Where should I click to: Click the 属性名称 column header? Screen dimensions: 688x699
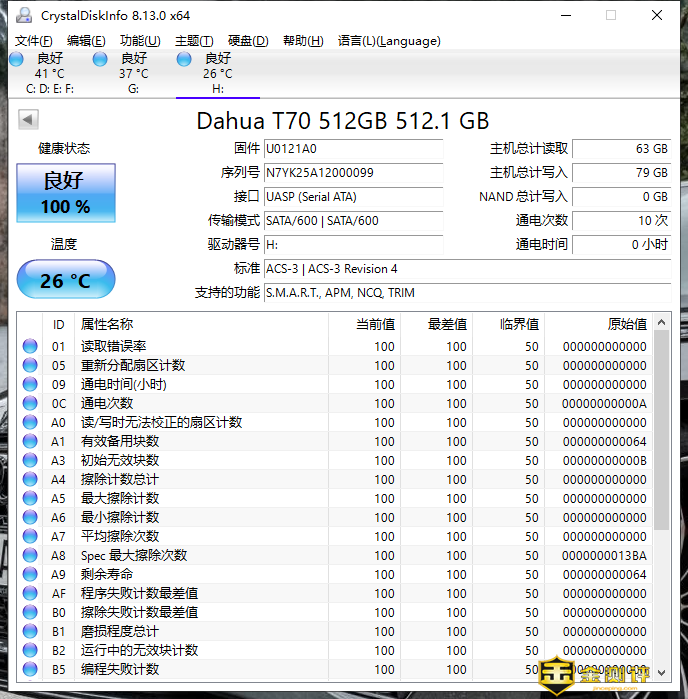click(x=107, y=324)
